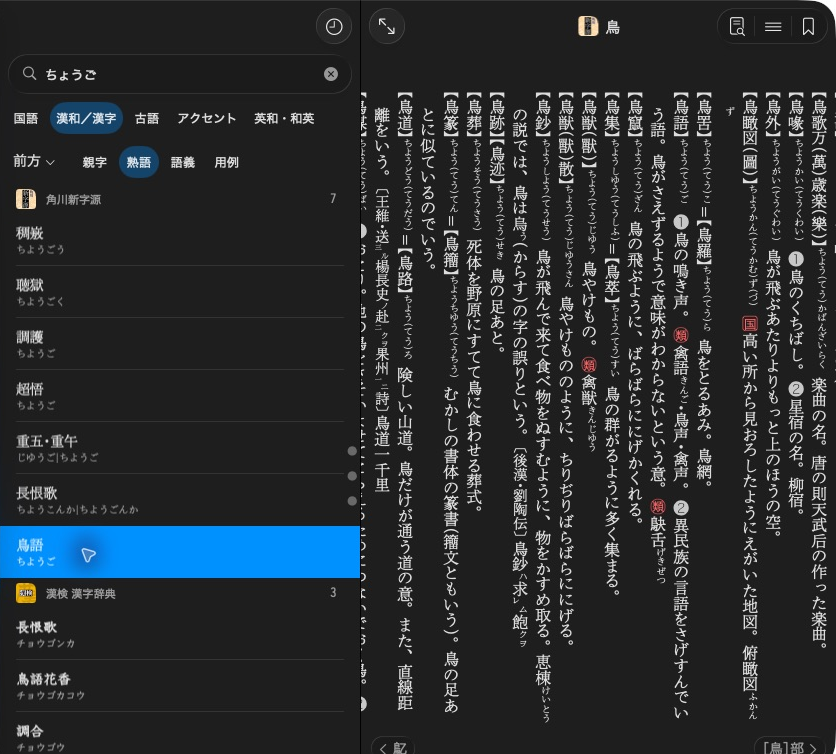Open the 長恨歌 チョウゴンカ result under 漢検
This screenshot has width=836, height=754.
click(x=180, y=634)
